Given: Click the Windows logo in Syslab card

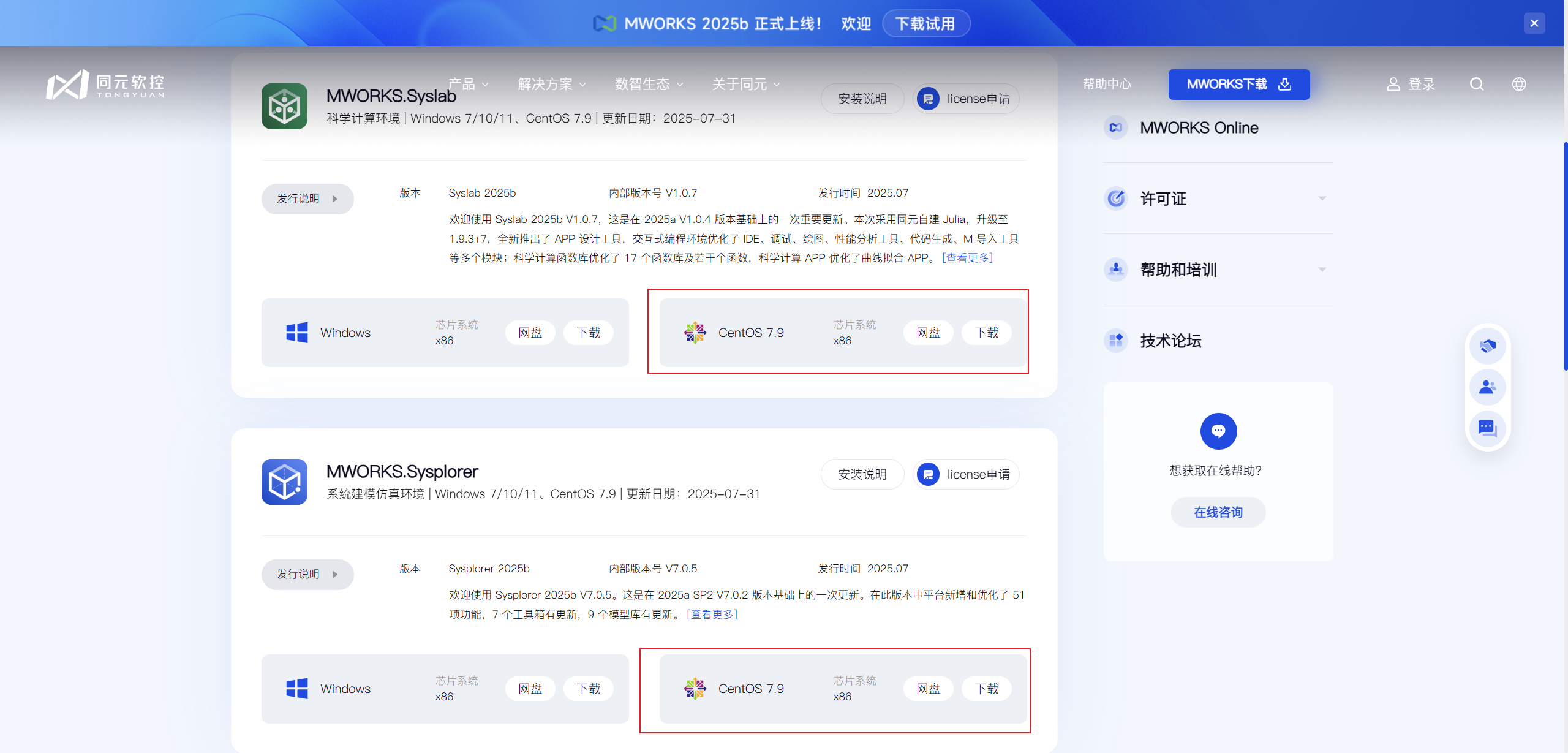Looking at the screenshot, I should click(297, 333).
